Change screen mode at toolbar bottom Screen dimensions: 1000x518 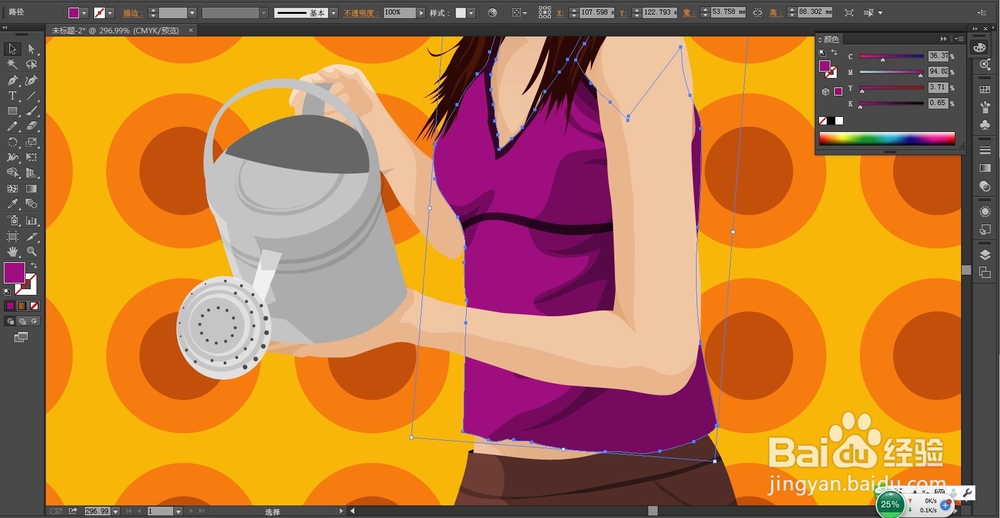(21, 337)
